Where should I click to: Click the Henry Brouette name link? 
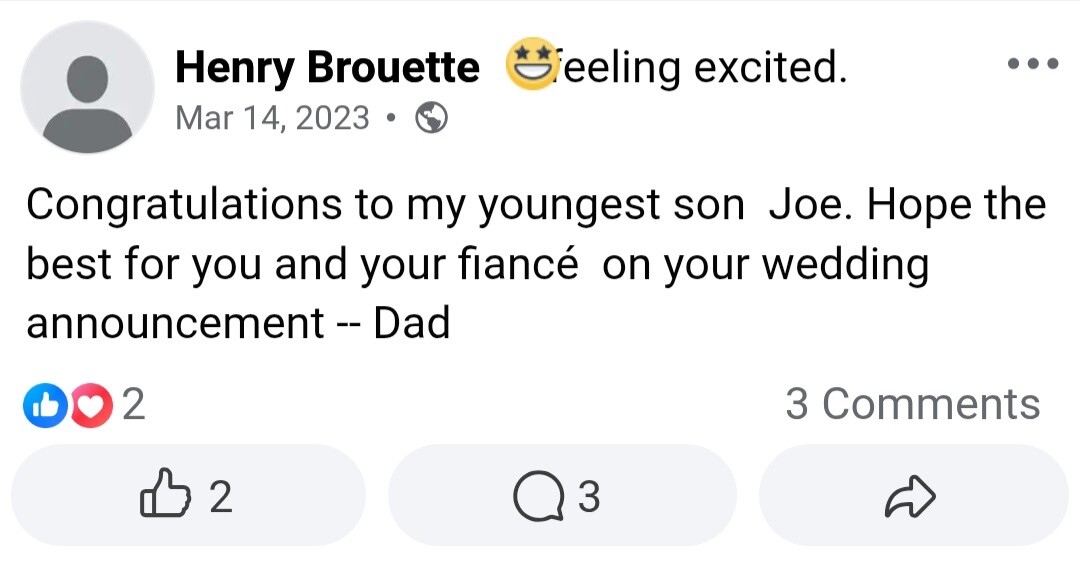pos(327,67)
